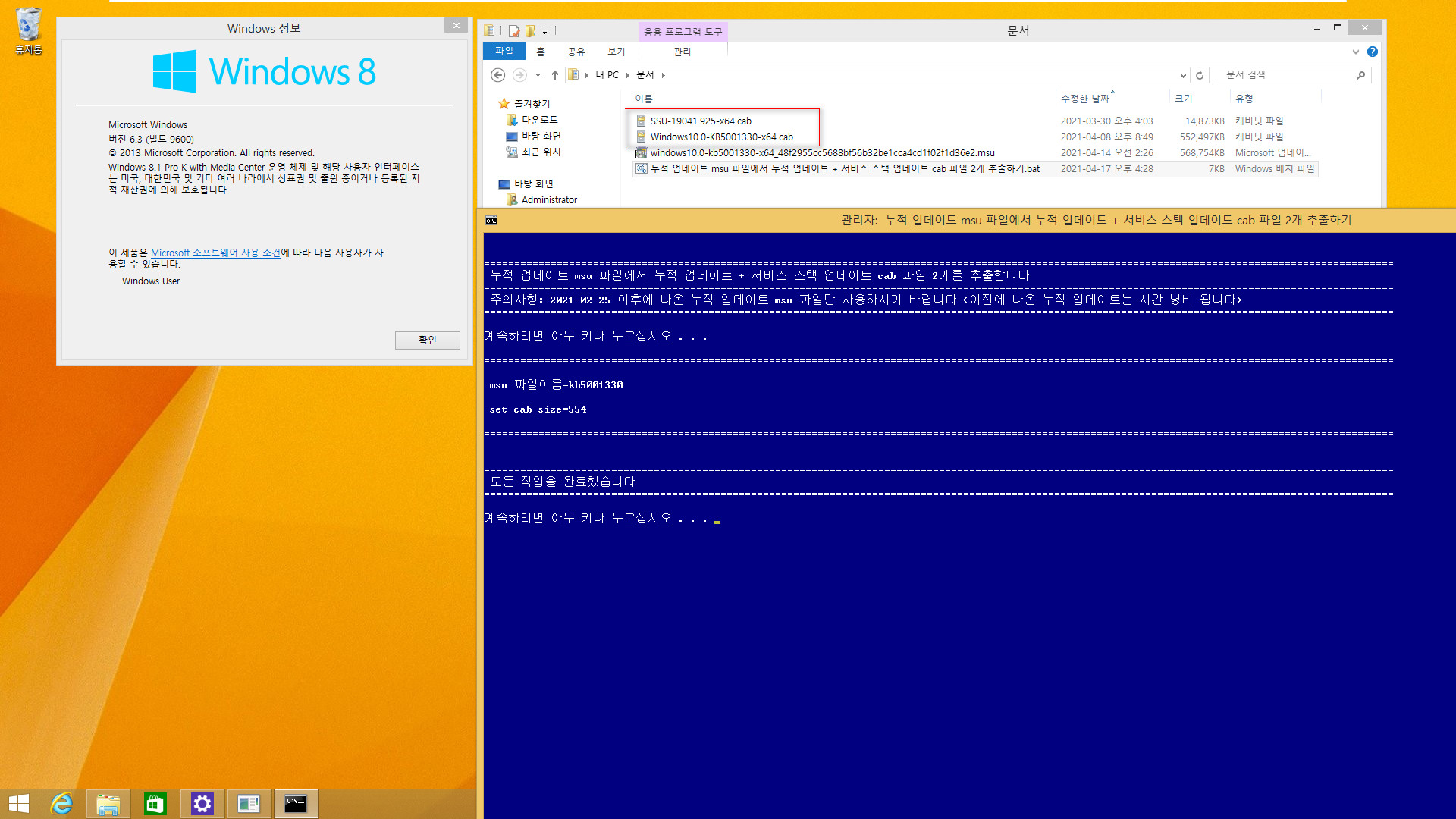
Task: Select the 누적 업데이트 .bat file
Action: click(x=845, y=168)
